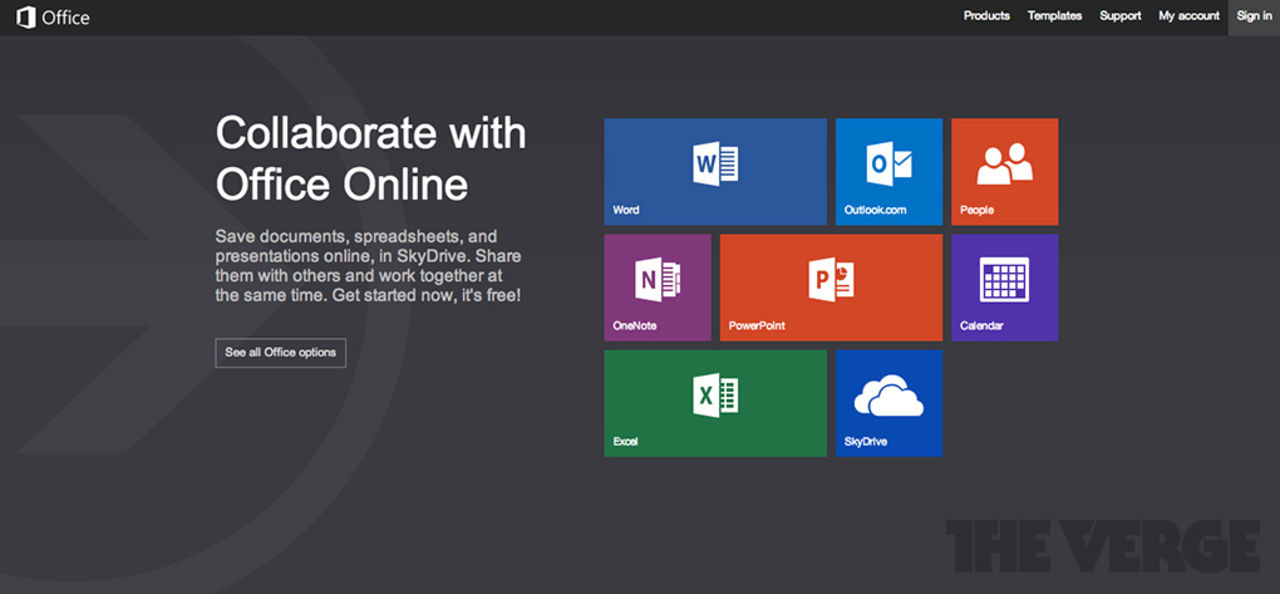Click the Office logo
The height and width of the screenshot is (594, 1280).
click(x=51, y=16)
